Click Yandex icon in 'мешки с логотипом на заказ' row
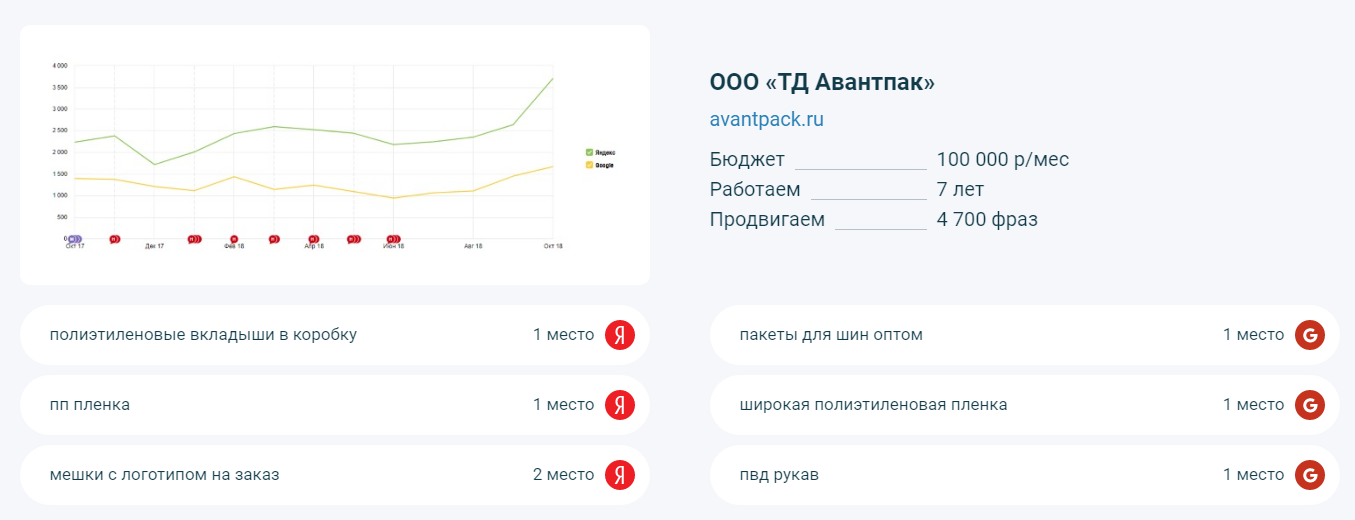The image size is (1355, 520). [x=620, y=475]
